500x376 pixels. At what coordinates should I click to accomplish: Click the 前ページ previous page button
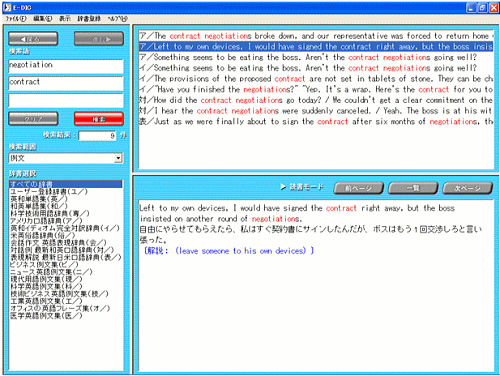(358, 188)
